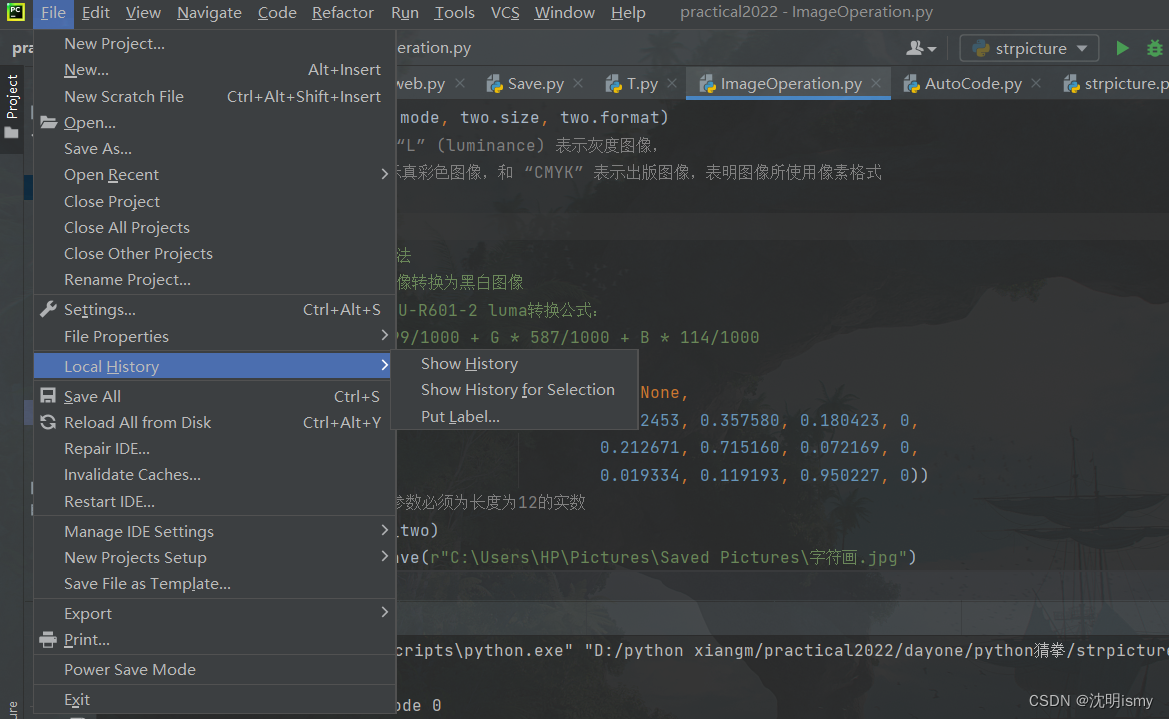Click the Save All floppy disk icon
Viewport: 1169px width, 719px height.
tap(47, 396)
